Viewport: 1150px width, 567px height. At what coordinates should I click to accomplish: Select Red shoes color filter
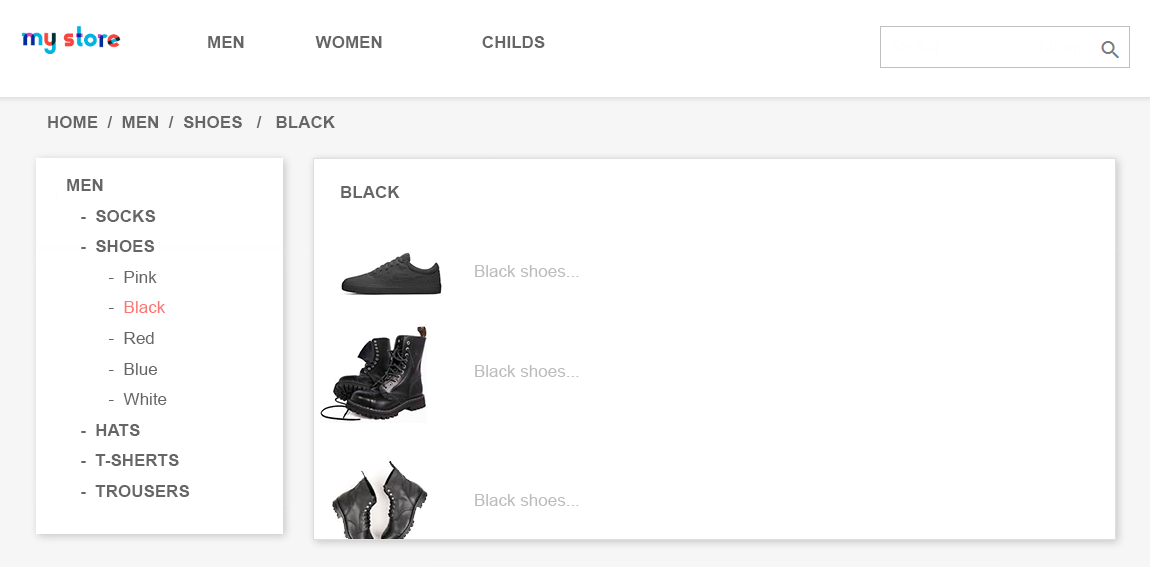[139, 338]
